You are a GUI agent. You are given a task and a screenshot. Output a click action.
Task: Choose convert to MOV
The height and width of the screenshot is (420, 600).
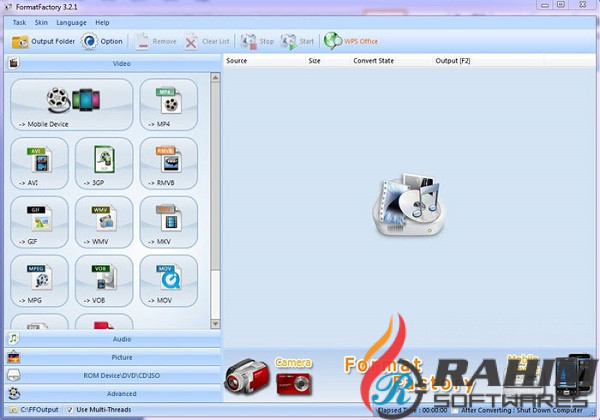click(x=169, y=281)
